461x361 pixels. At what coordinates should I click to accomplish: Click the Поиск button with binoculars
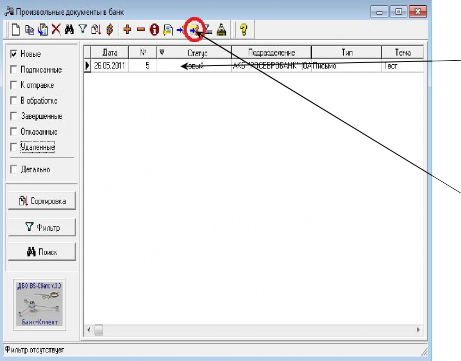tap(42, 252)
